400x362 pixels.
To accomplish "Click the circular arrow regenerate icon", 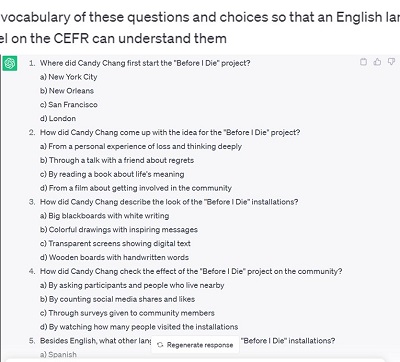I will coord(160,345).
